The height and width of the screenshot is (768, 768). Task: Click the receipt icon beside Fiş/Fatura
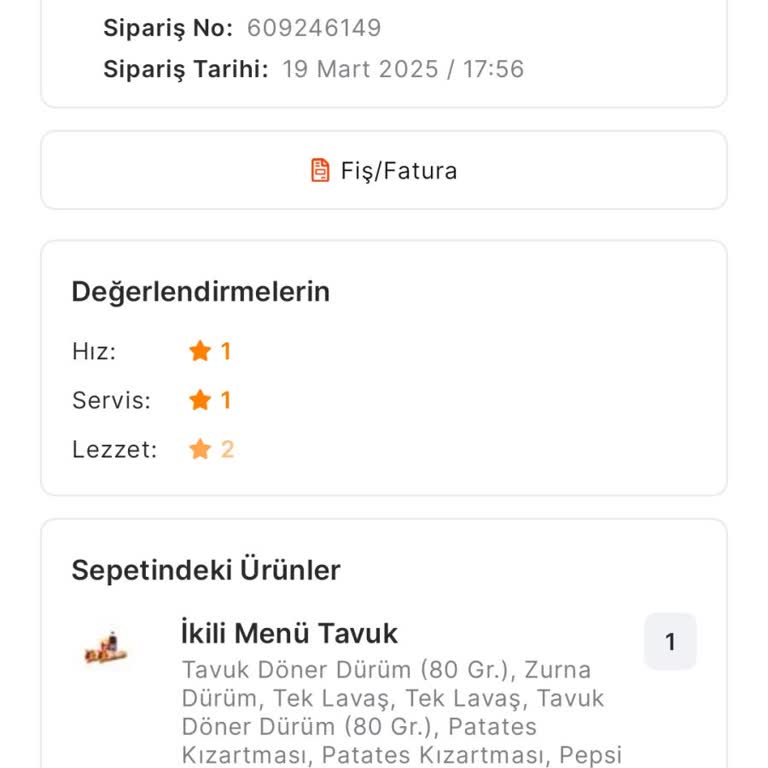click(320, 170)
